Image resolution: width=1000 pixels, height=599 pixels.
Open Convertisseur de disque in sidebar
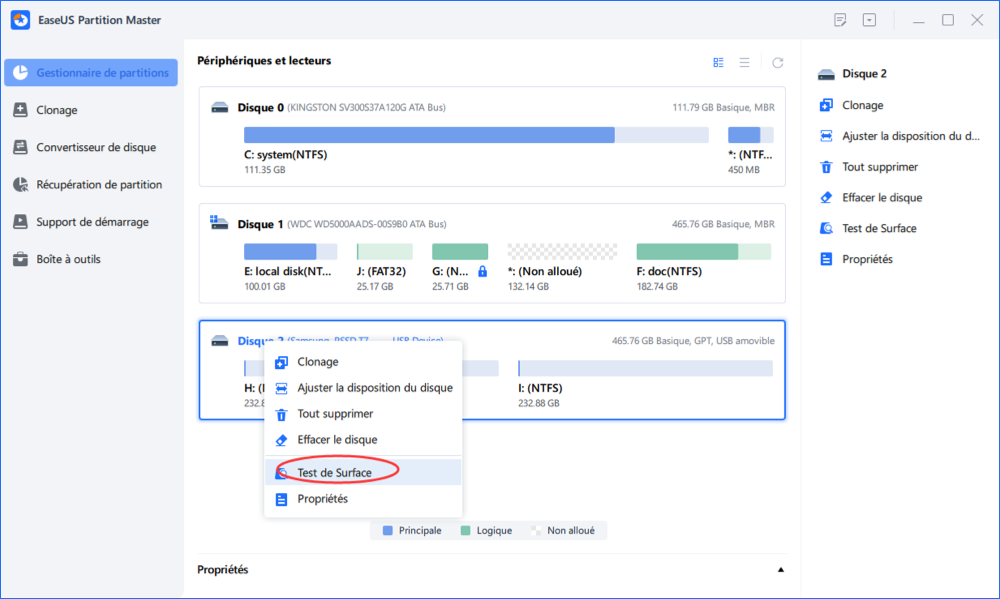[95, 147]
